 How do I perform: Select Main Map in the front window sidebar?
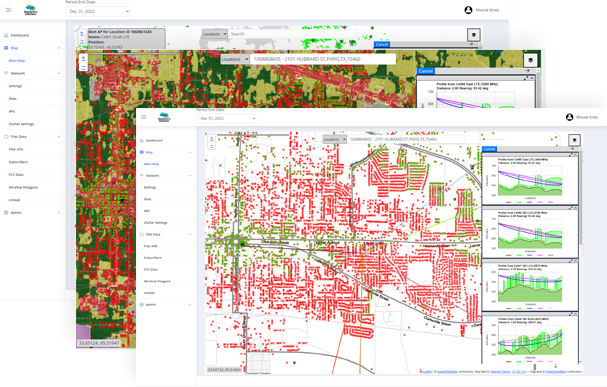pos(151,164)
